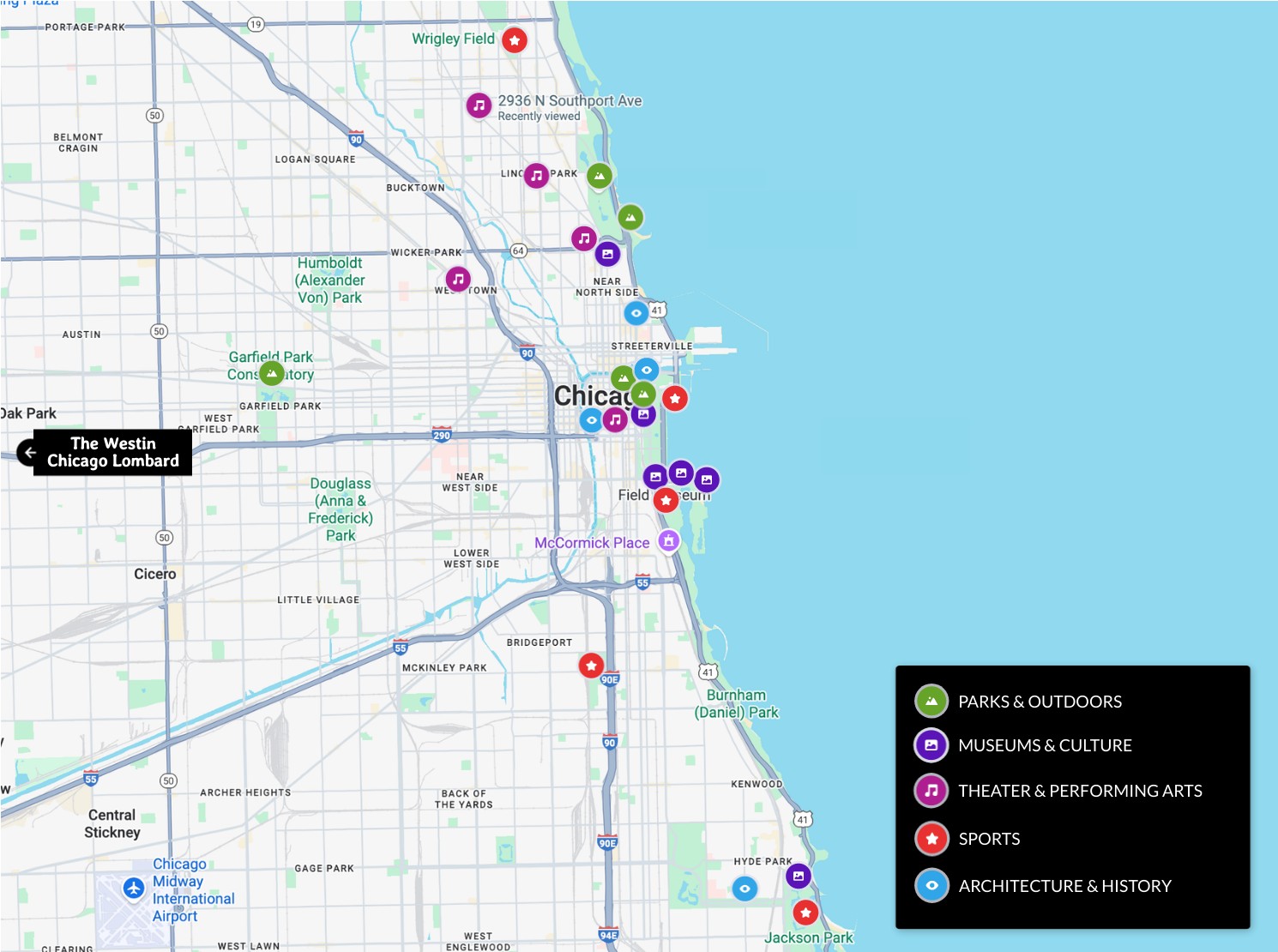
Task: Click the sports marker near Jackson Park
Action: tap(805, 913)
